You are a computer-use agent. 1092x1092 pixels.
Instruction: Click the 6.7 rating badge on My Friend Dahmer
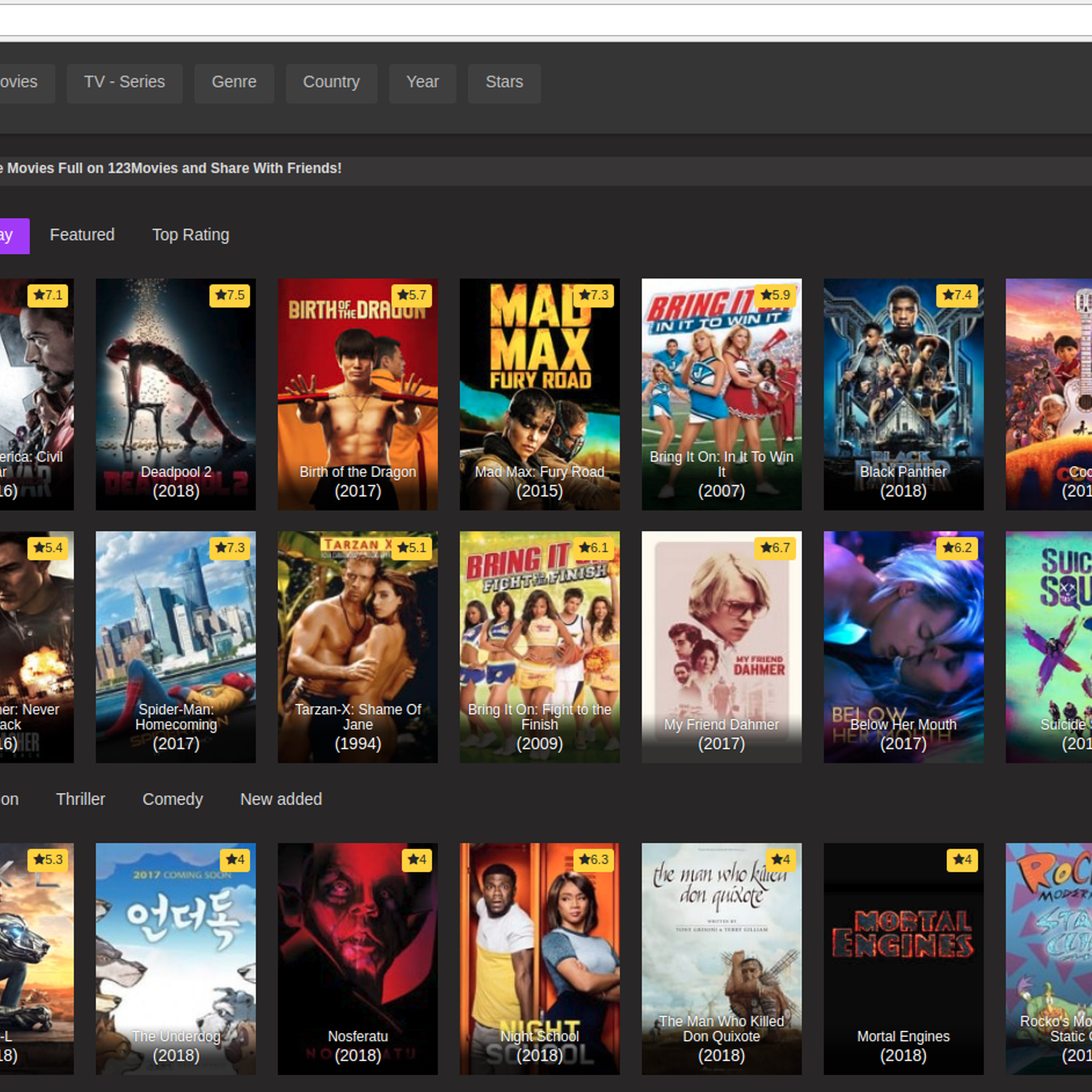point(775,548)
